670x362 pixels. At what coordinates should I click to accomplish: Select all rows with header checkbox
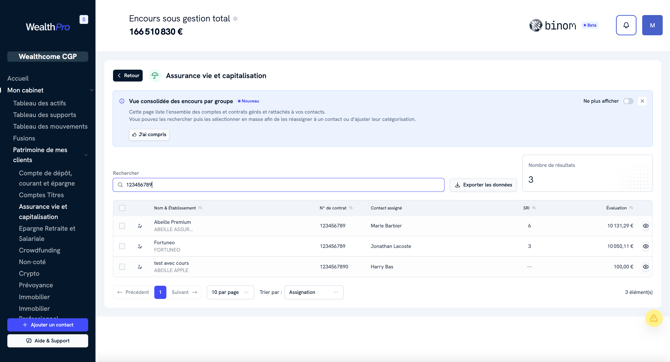(x=122, y=208)
